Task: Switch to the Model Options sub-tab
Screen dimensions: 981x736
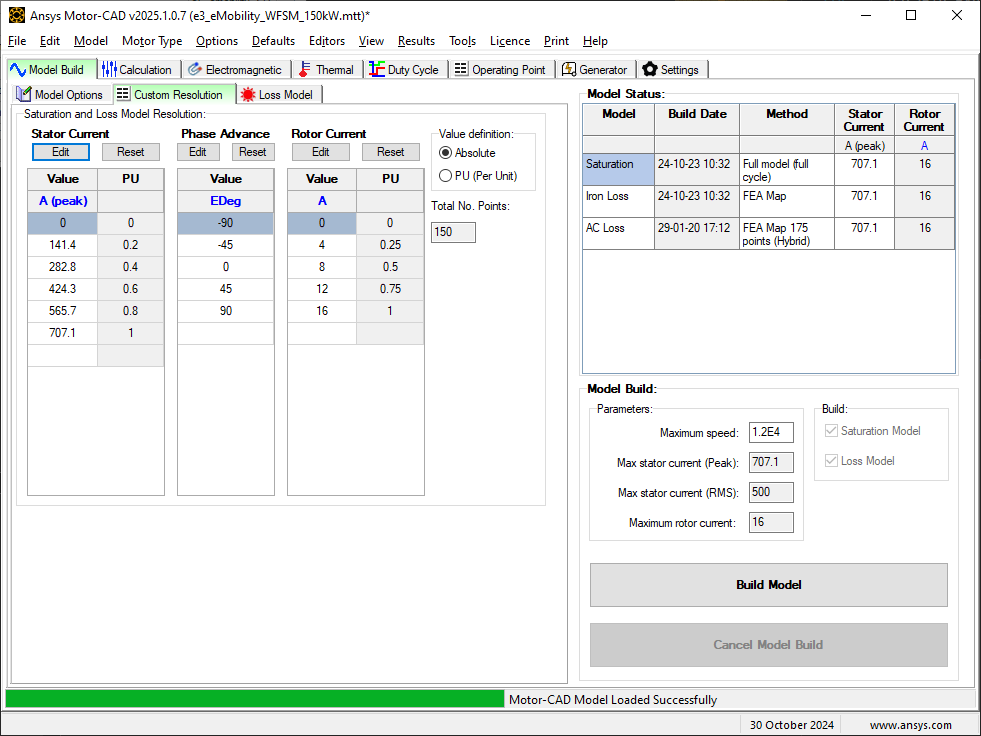Action: (x=61, y=95)
